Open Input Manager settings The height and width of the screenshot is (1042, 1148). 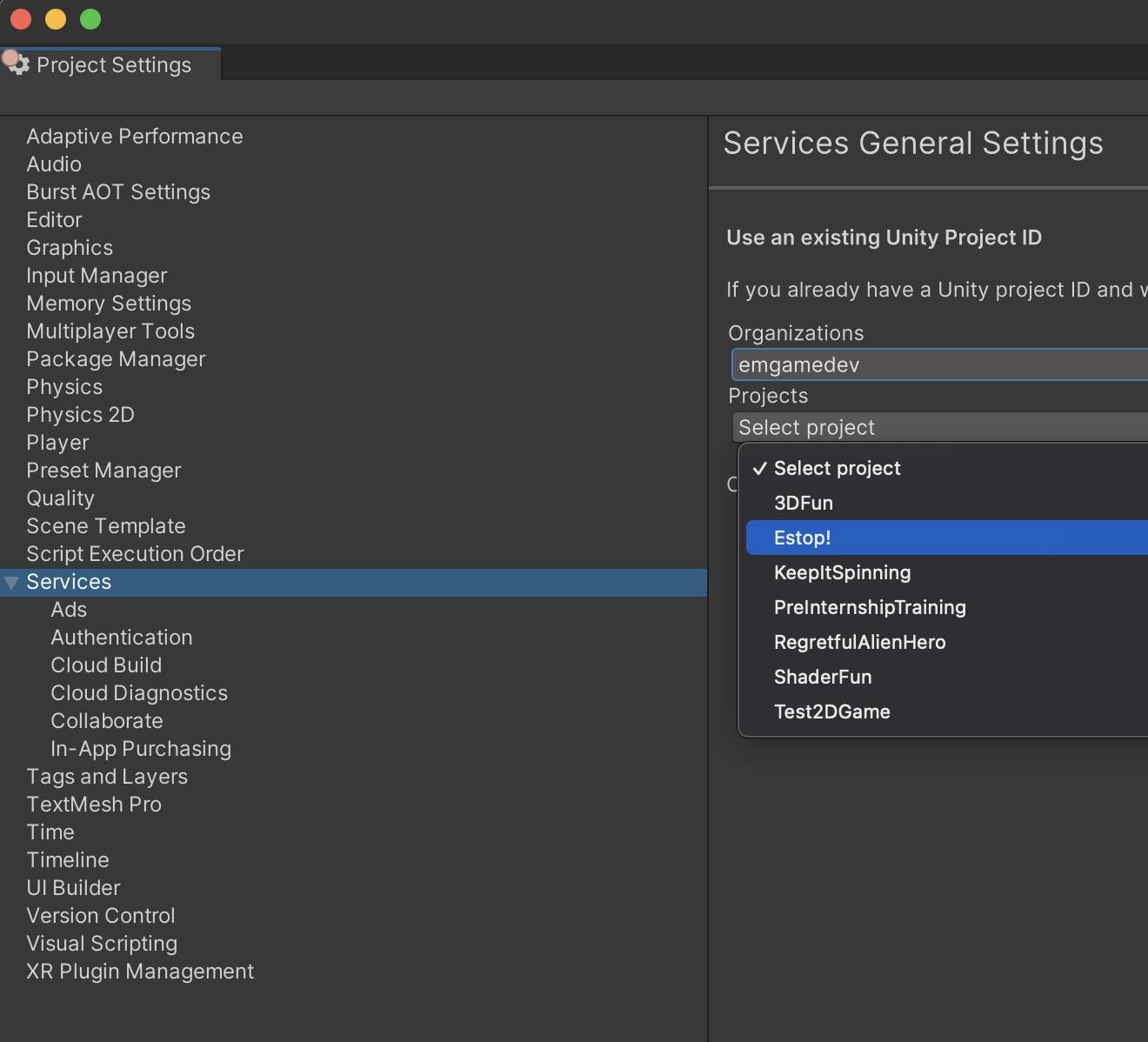point(97,276)
